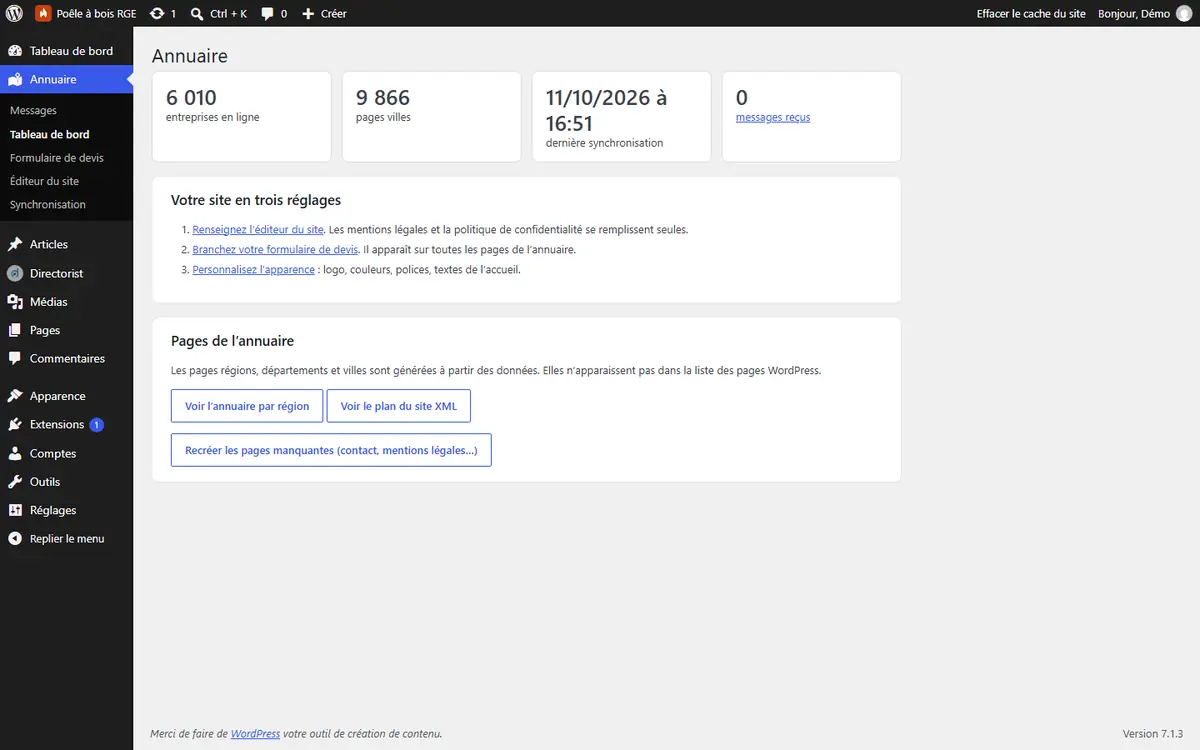Viewport: 1200px width, 750px height.
Task: Collapse the menu with Replier le menu
Action: pyautogui.click(x=66, y=538)
